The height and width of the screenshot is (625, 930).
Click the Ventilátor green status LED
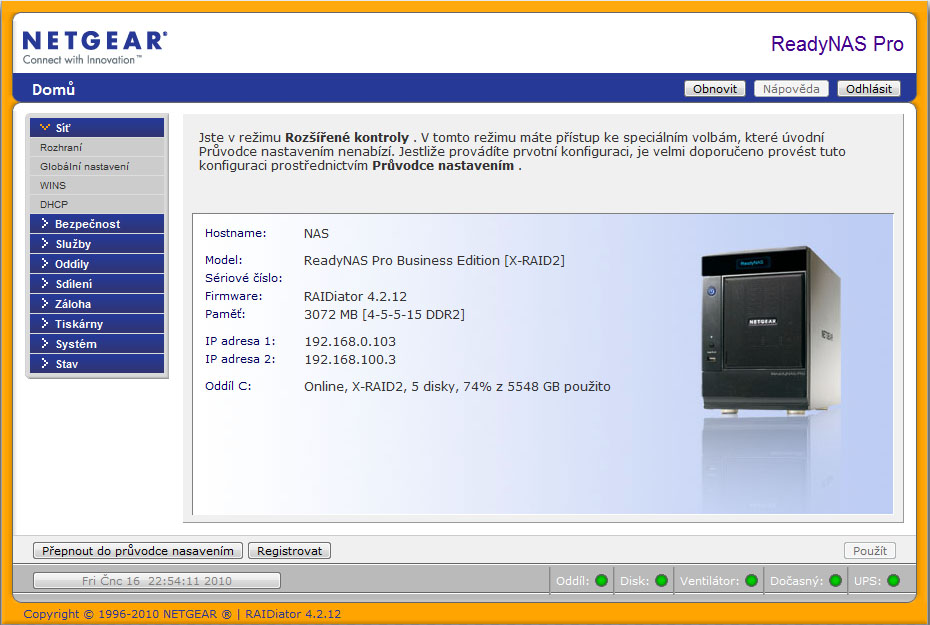[751, 581]
